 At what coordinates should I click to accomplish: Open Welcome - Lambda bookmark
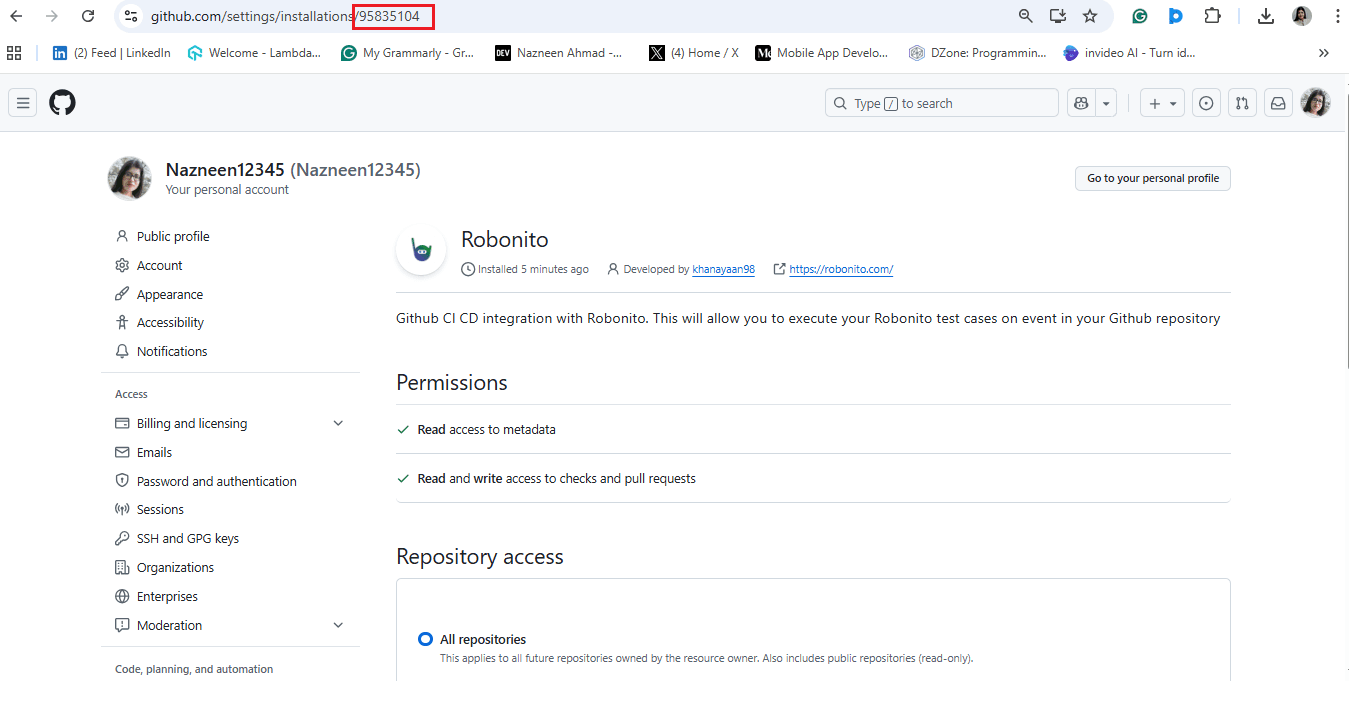(x=254, y=53)
